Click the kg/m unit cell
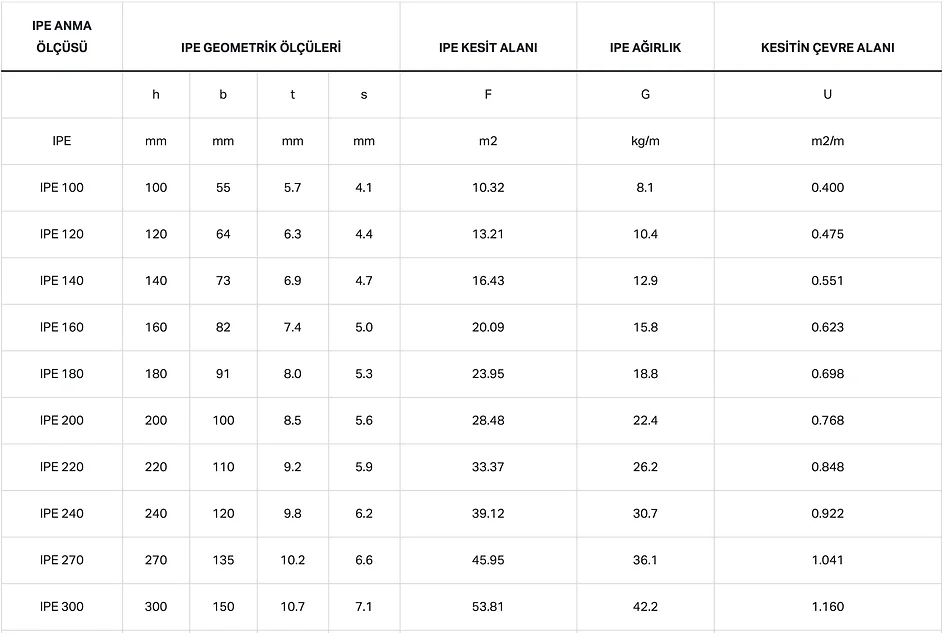This screenshot has width=943, height=633. click(645, 141)
